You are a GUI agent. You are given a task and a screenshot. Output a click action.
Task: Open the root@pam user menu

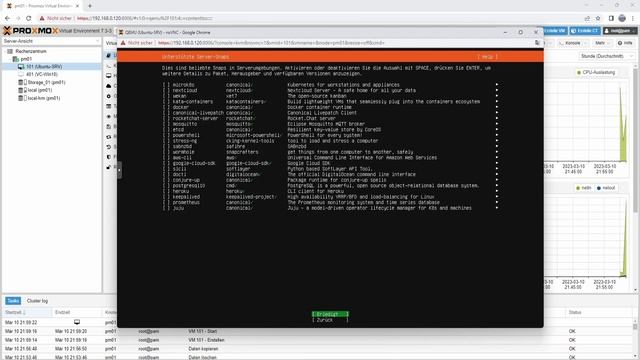pyautogui.click(x=620, y=31)
